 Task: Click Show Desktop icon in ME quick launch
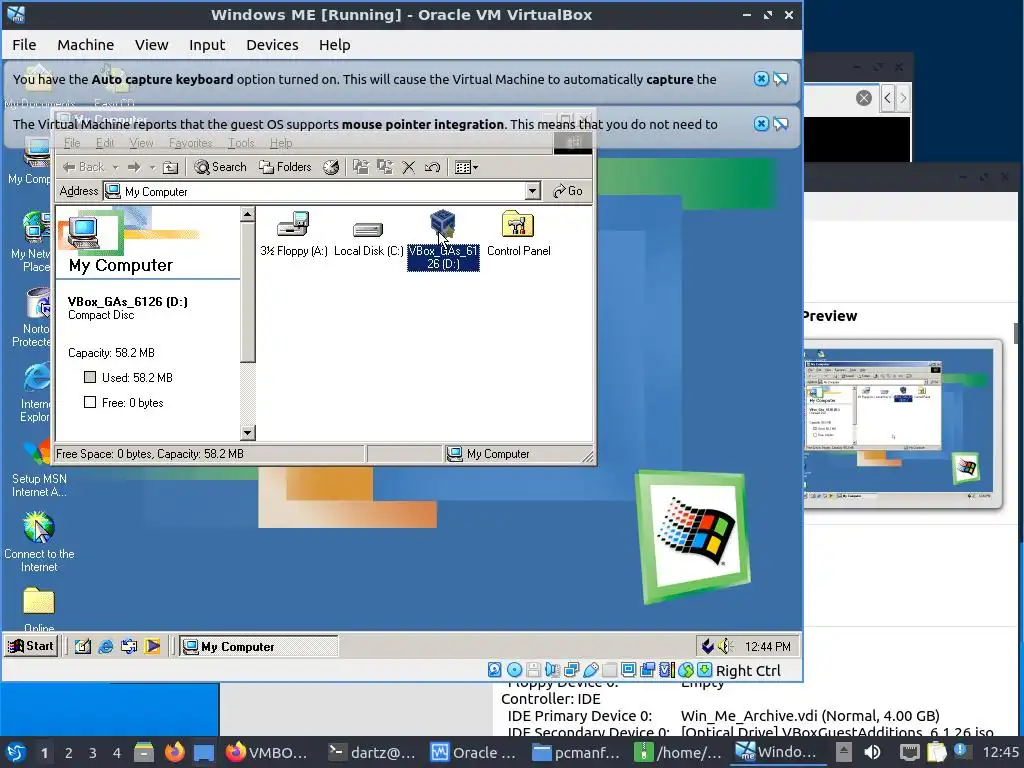pos(83,647)
